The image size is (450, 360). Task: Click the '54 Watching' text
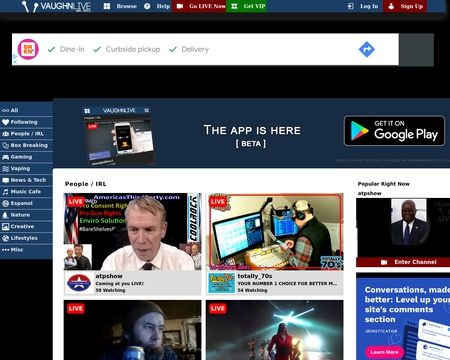252,290
